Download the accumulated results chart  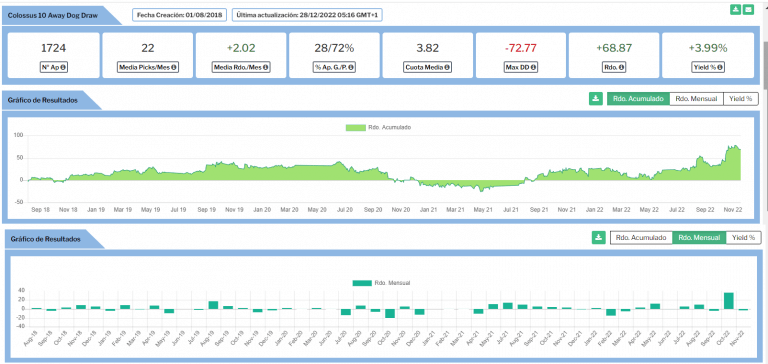coord(596,98)
